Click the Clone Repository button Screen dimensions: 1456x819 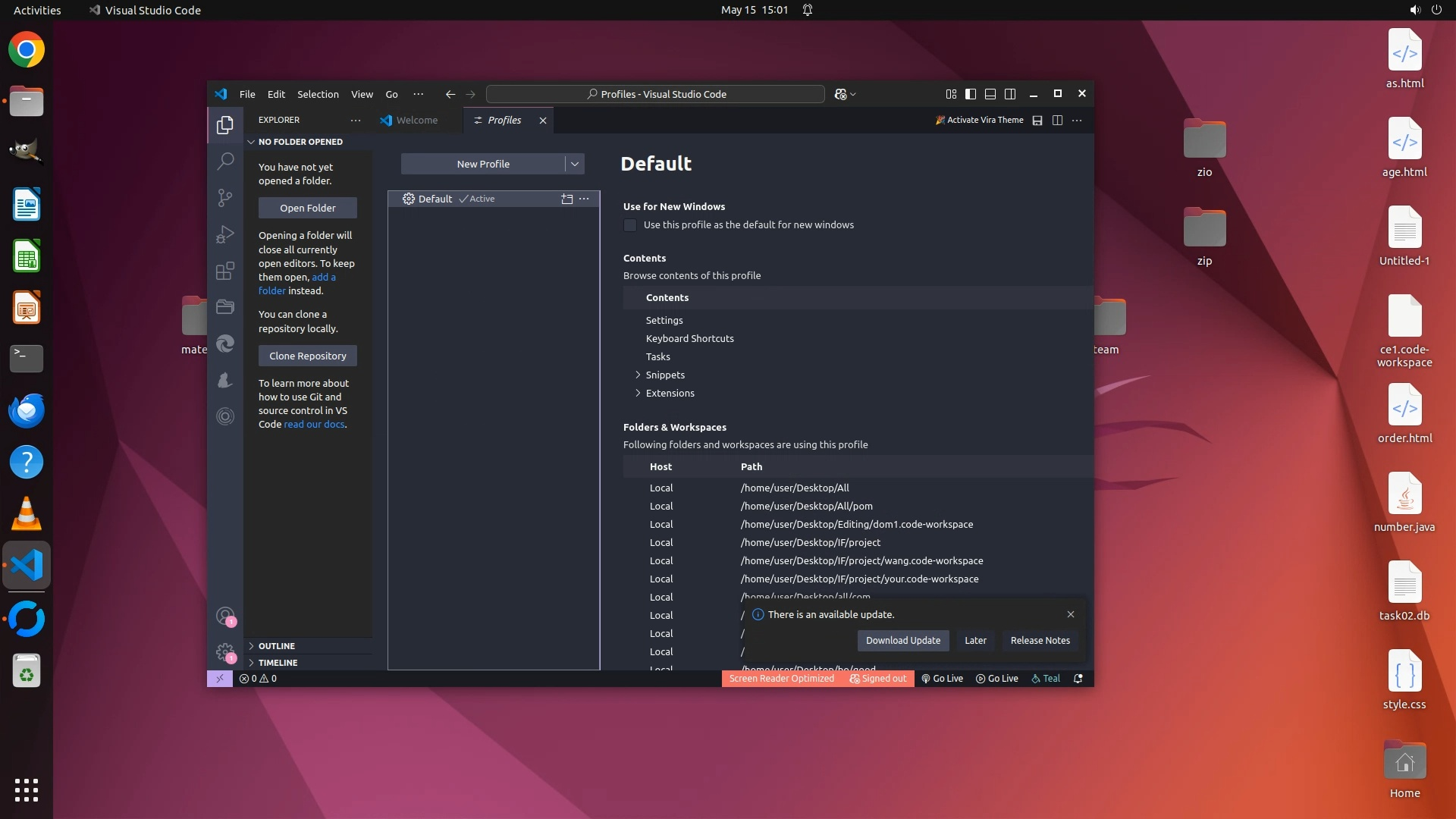[307, 356]
